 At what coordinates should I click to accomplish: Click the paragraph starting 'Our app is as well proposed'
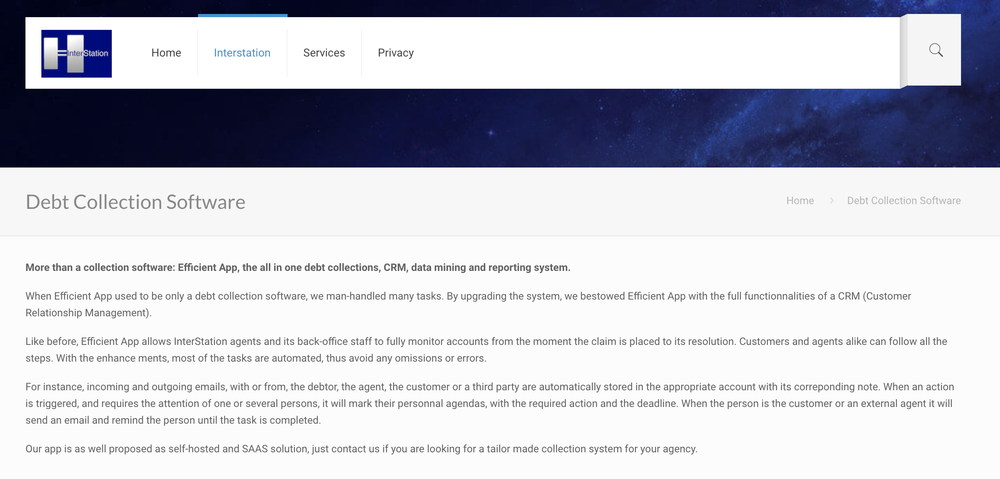pyautogui.click(x=362, y=448)
